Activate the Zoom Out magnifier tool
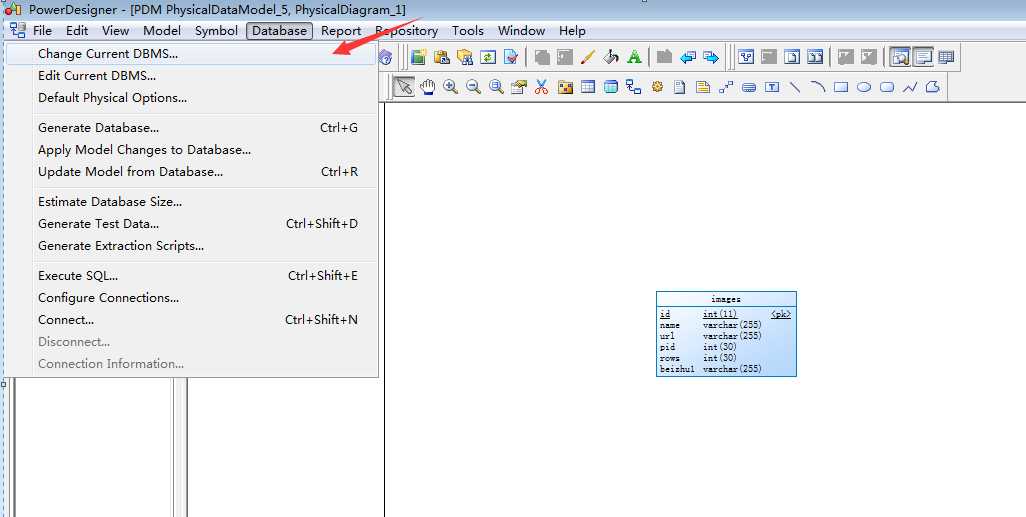Image resolution: width=1026 pixels, height=517 pixels. point(473,86)
